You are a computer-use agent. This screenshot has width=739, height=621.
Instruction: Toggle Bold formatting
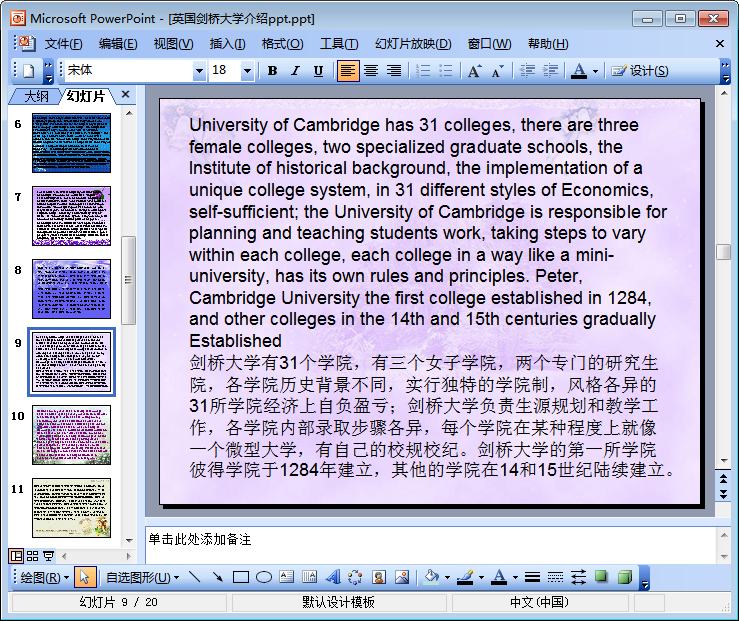click(272, 71)
